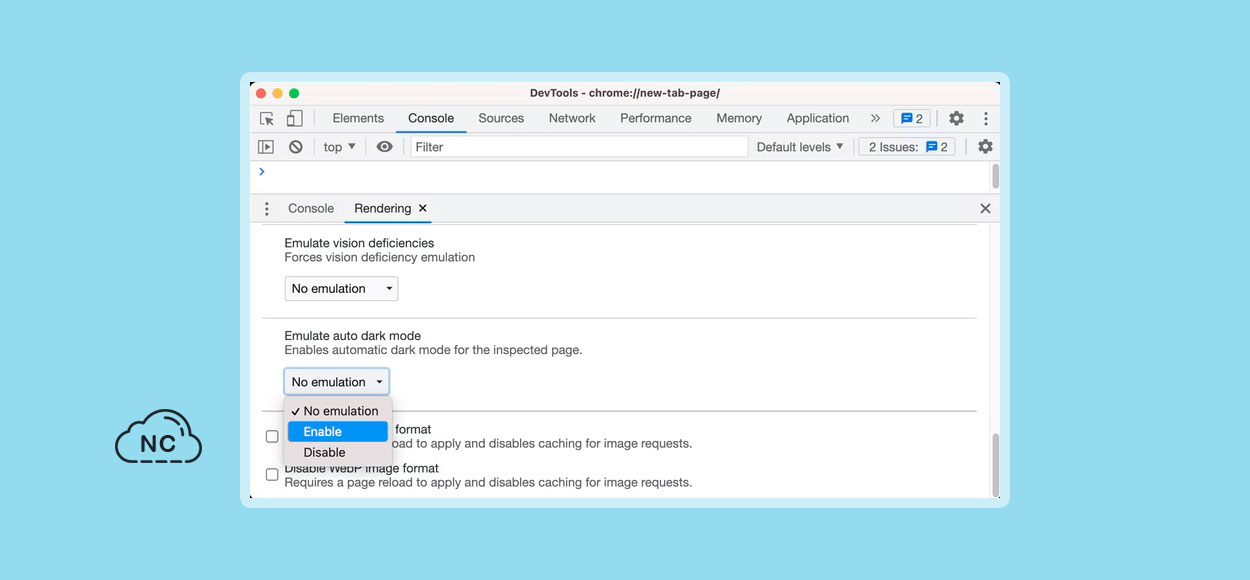The height and width of the screenshot is (580, 1250).
Task: Toggle the checkbox above Disable WebP
Action: [272, 437]
